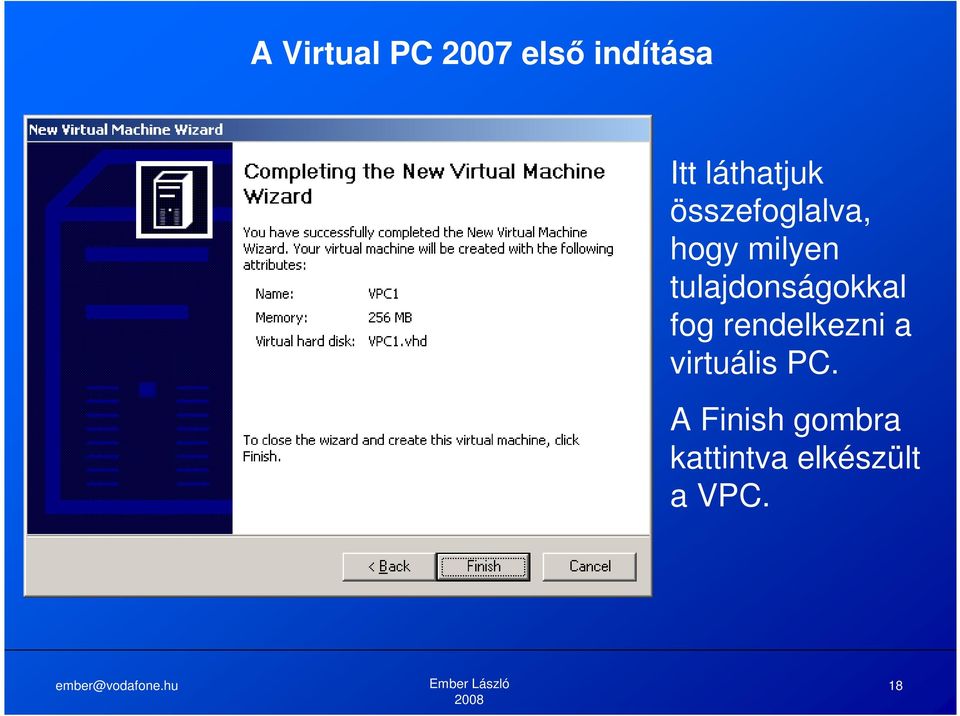Click the Memory value 256 MB
The height and width of the screenshot is (716, 960).
point(390,317)
